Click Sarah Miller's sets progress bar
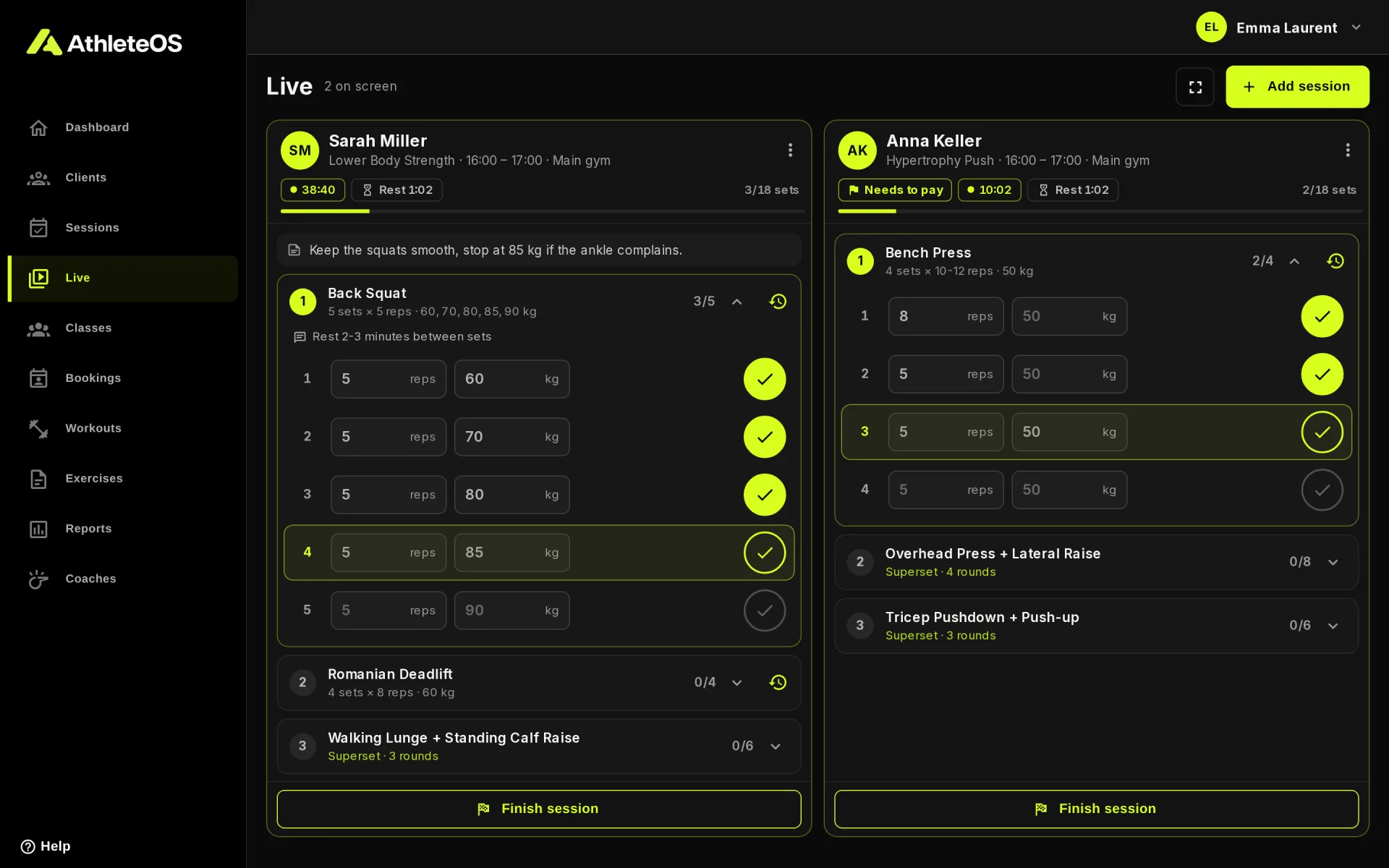 coord(543,211)
